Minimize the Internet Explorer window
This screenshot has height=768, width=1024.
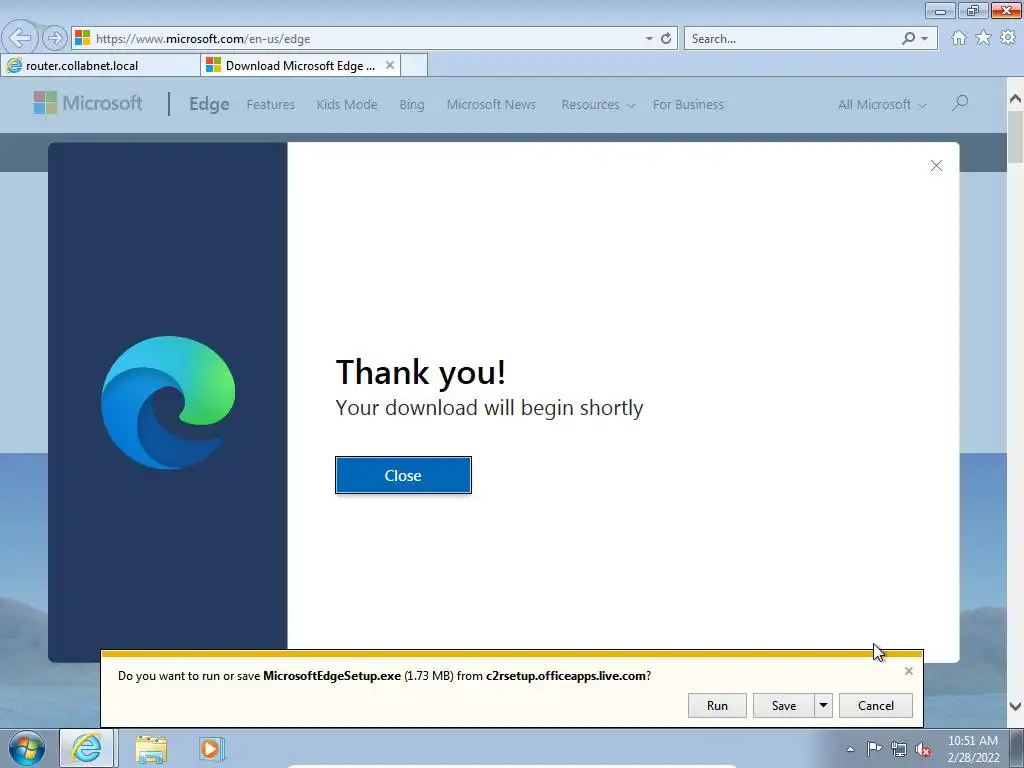point(940,11)
